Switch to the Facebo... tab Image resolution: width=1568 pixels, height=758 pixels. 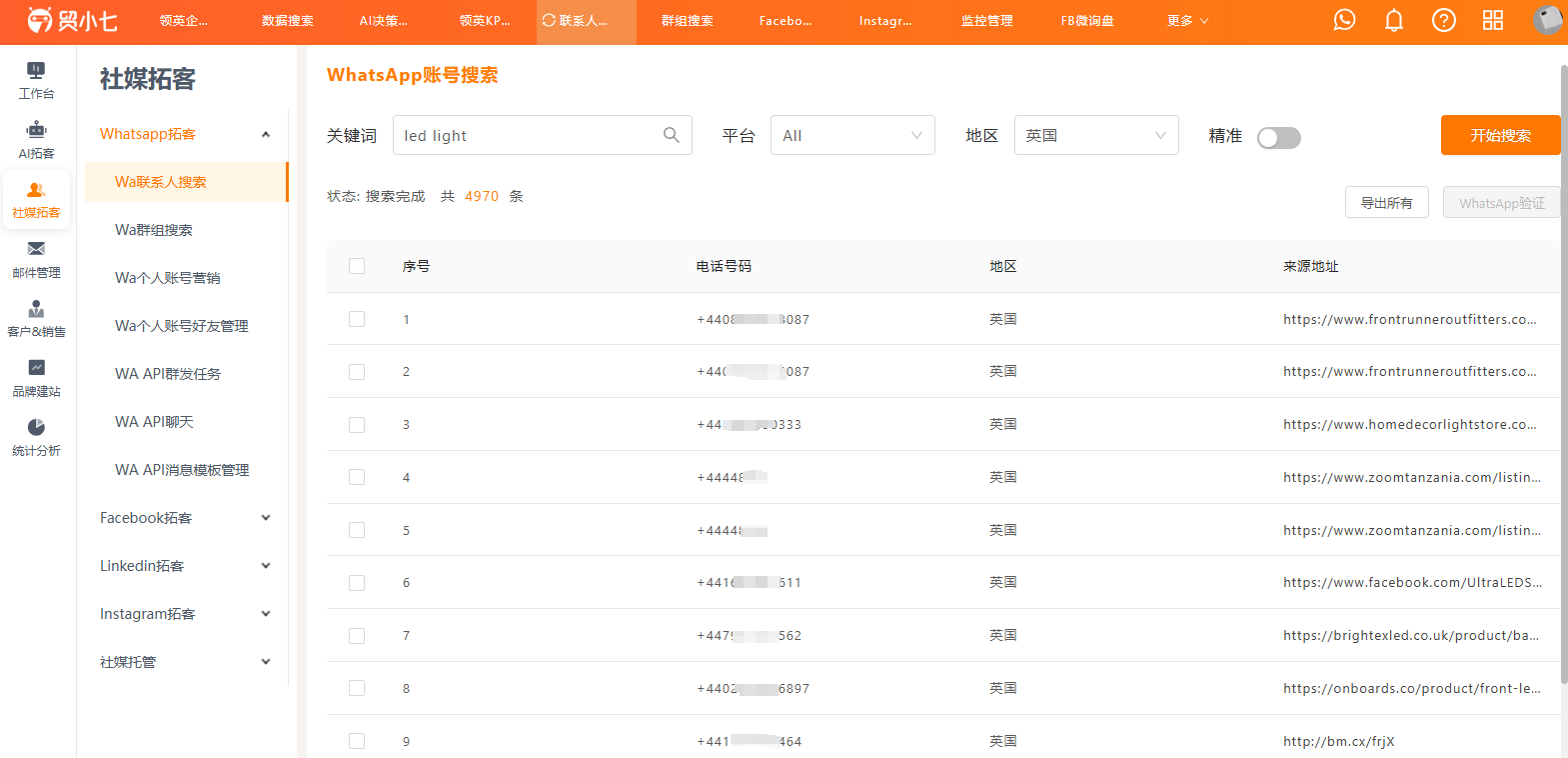pos(785,21)
